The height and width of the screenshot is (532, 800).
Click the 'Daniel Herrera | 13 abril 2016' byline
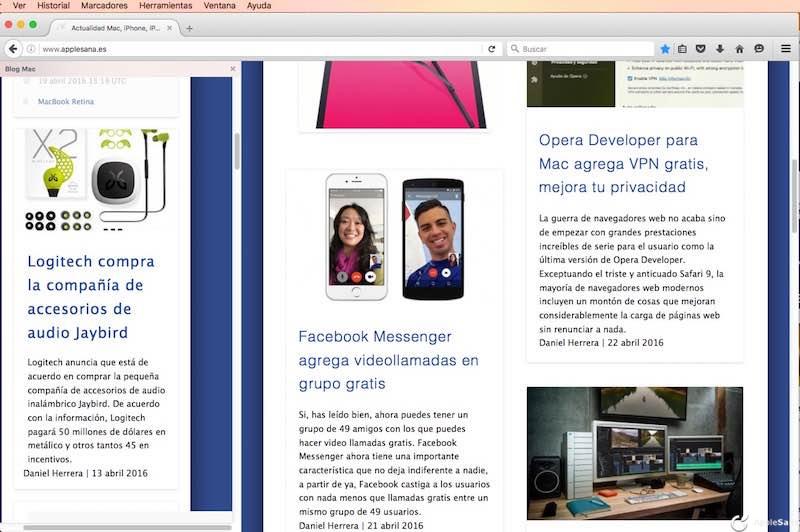coord(85,473)
